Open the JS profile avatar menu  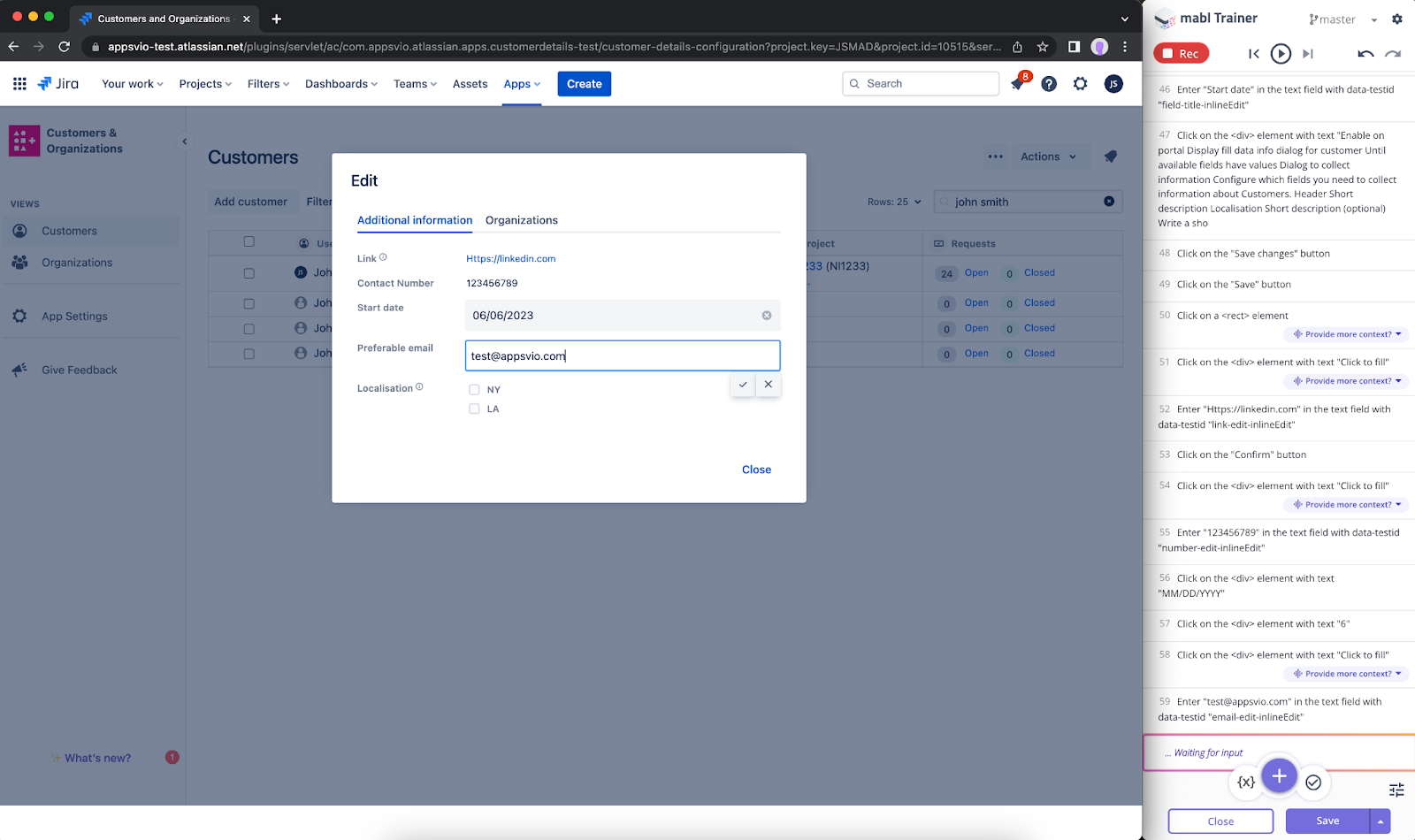coord(1113,84)
